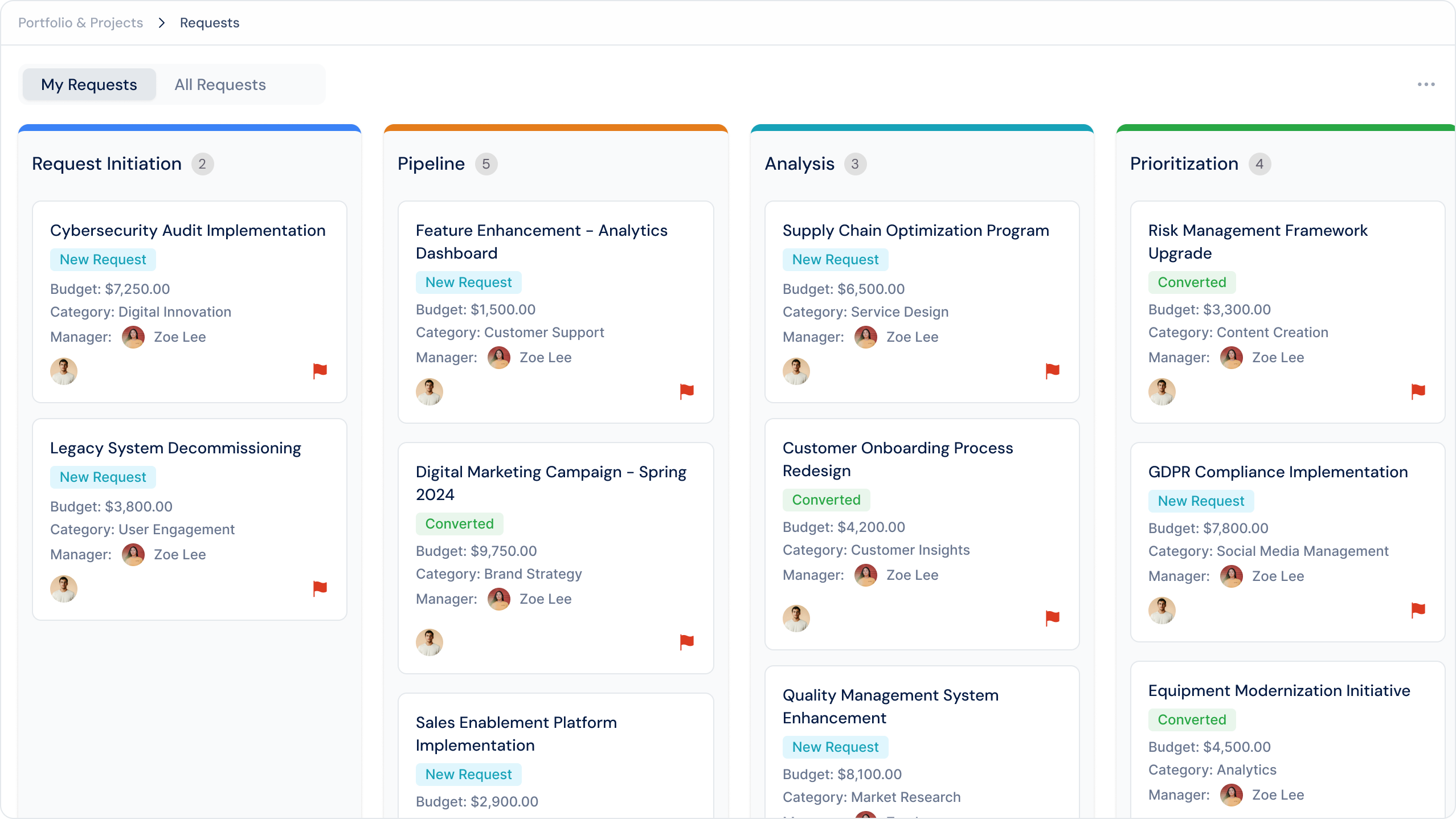The image size is (1456, 819).
Task: Open Risk Management Framework Upgrade request
Action: pyautogui.click(x=1258, y=241)
